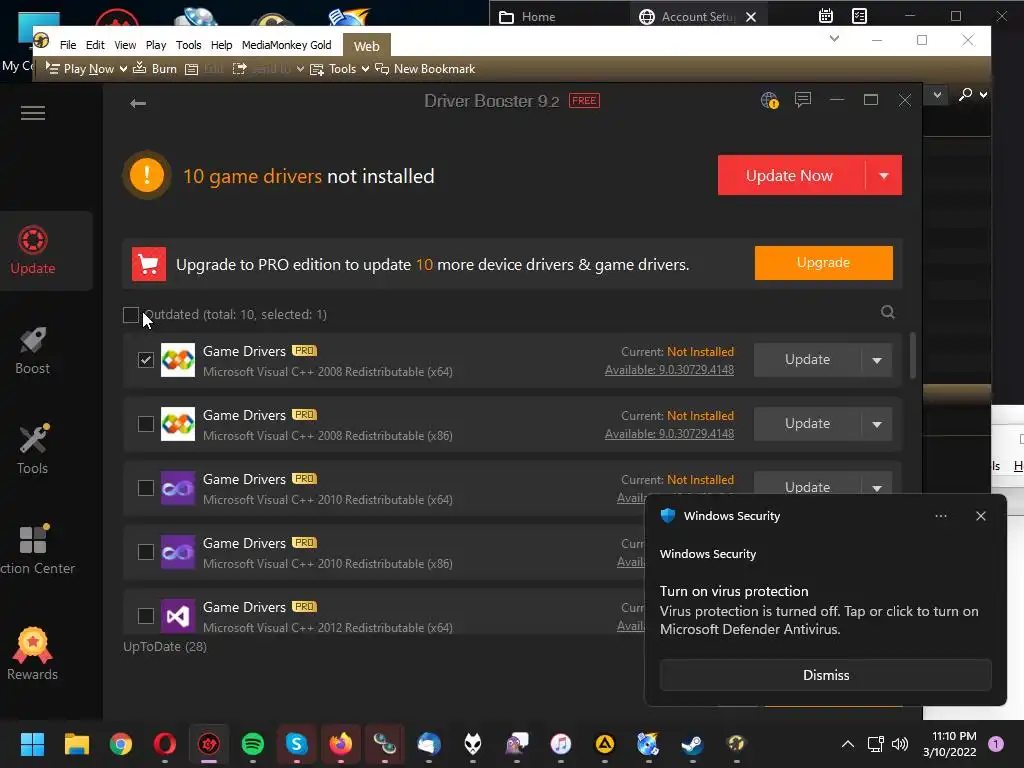Open the Play menu in MediaMonkey
Screen dimensions: 1024x768
click(x=155, y=45)
